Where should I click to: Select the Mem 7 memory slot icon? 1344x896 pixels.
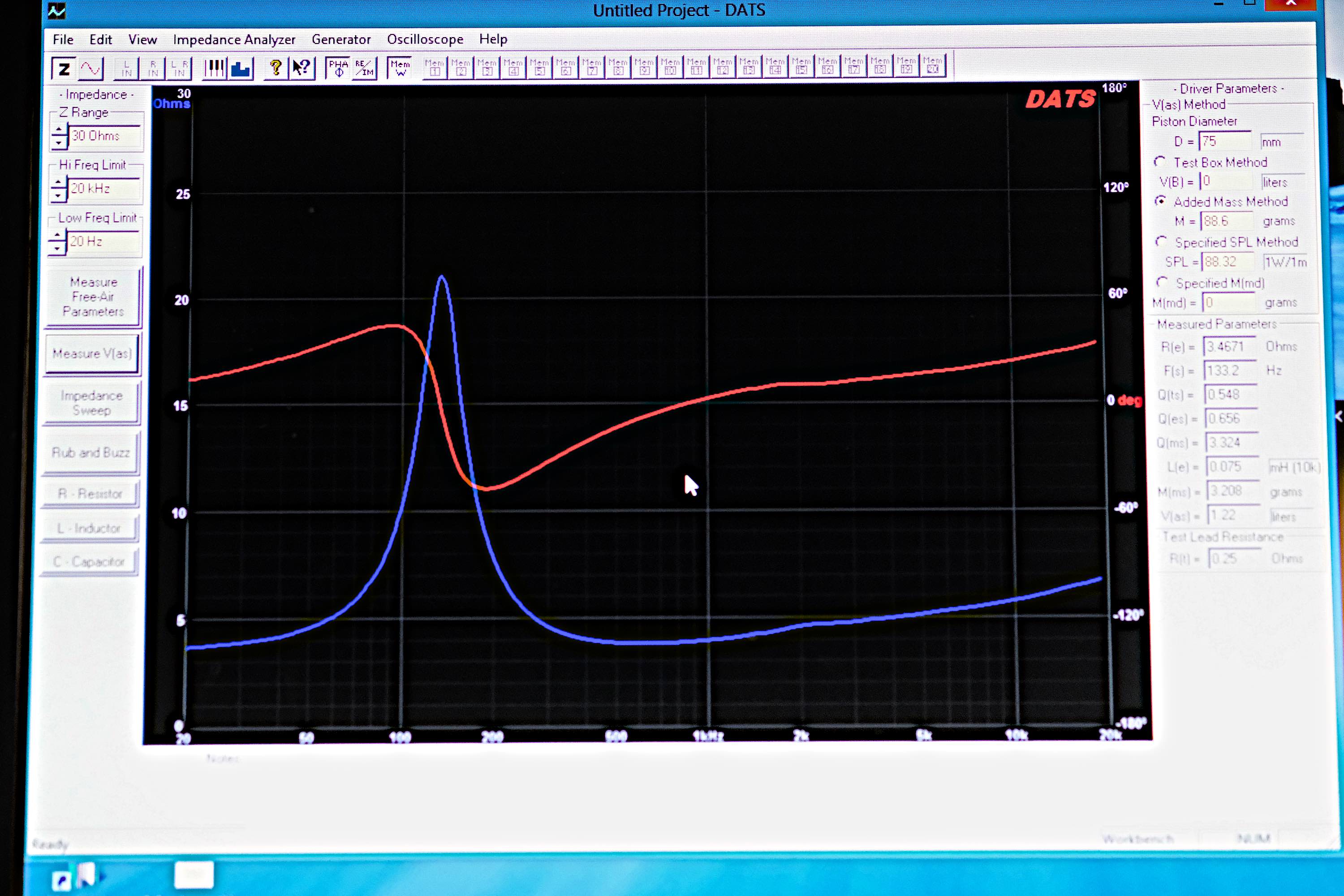[592, 68]
